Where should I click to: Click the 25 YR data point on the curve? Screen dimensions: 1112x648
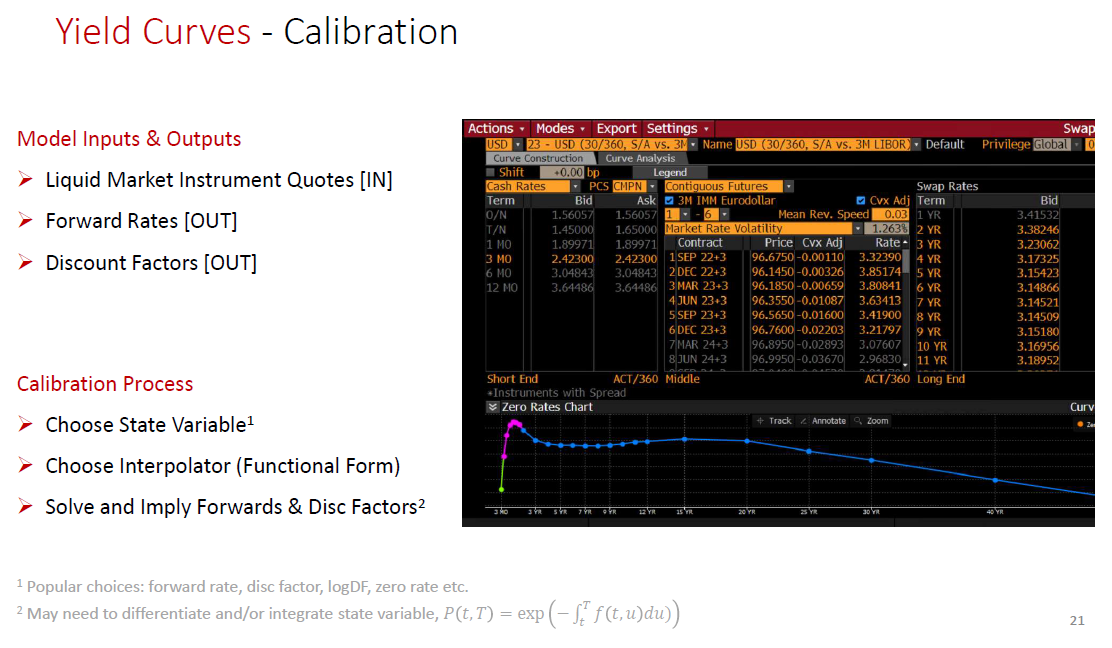[809, 451]
